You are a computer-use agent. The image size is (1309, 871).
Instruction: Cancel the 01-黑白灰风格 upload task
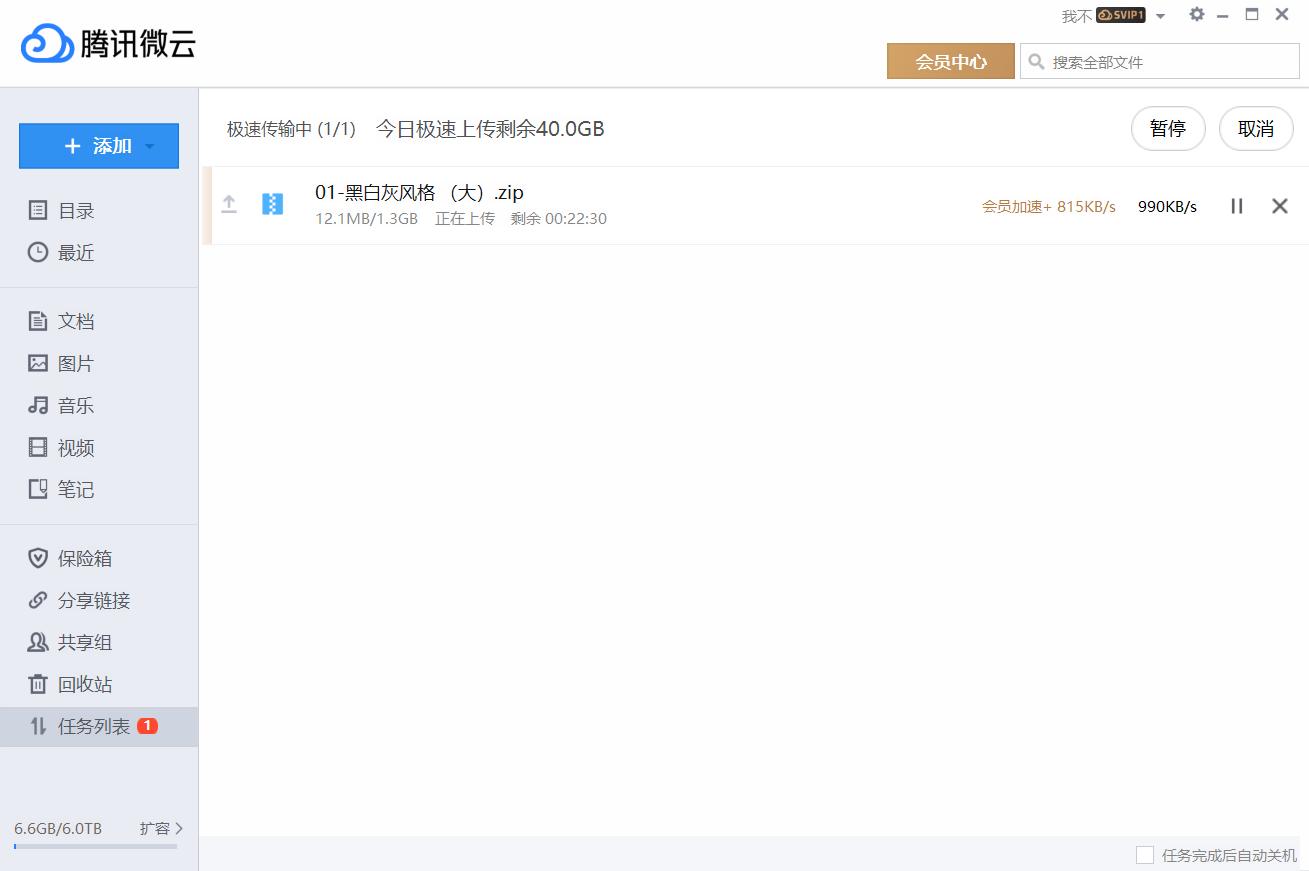(1280, 206)
